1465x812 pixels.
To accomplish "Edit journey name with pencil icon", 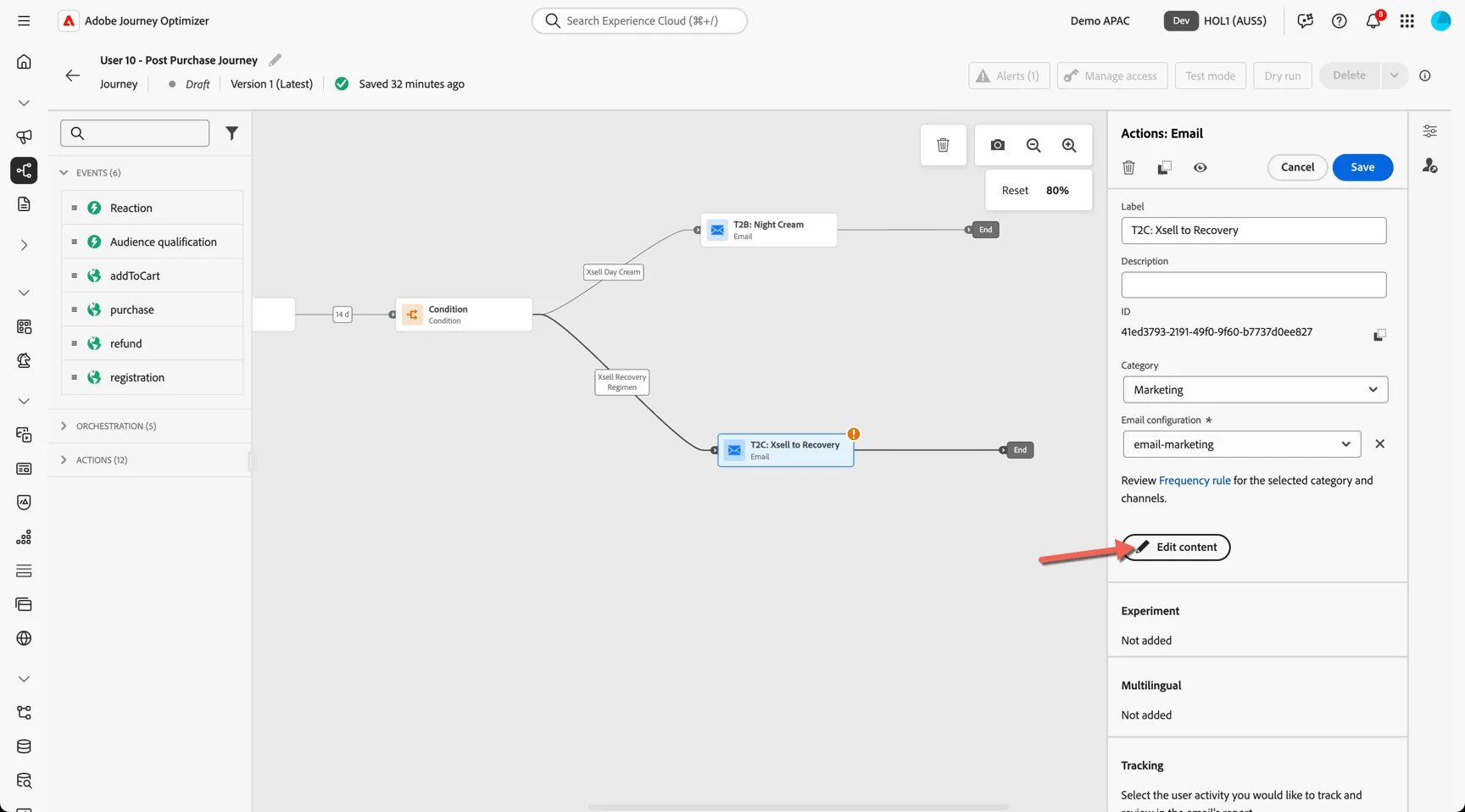I will [275, 60].
